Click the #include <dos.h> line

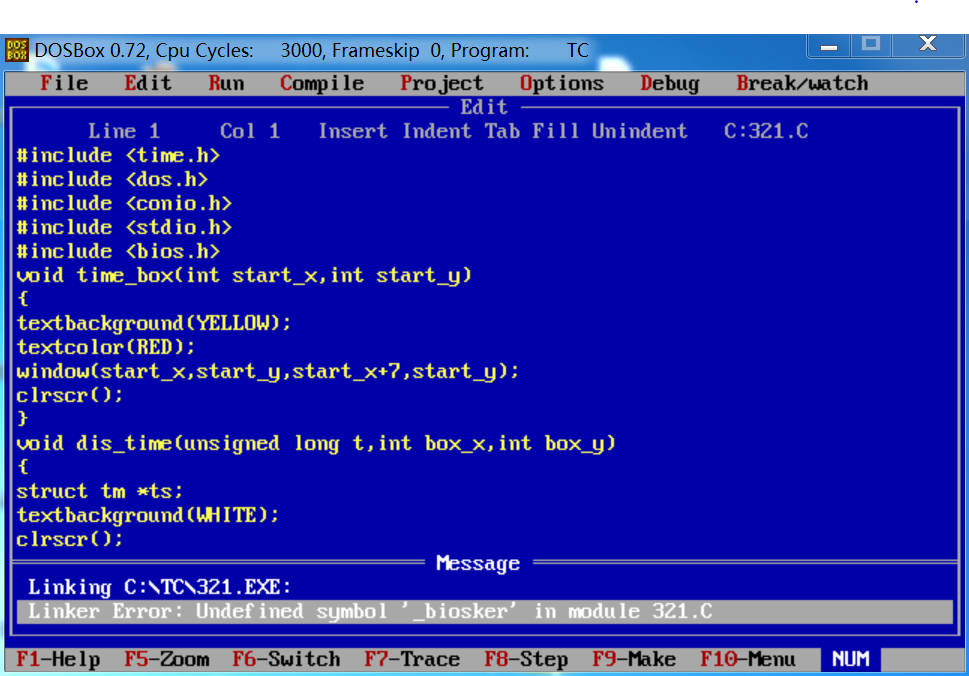112,179
